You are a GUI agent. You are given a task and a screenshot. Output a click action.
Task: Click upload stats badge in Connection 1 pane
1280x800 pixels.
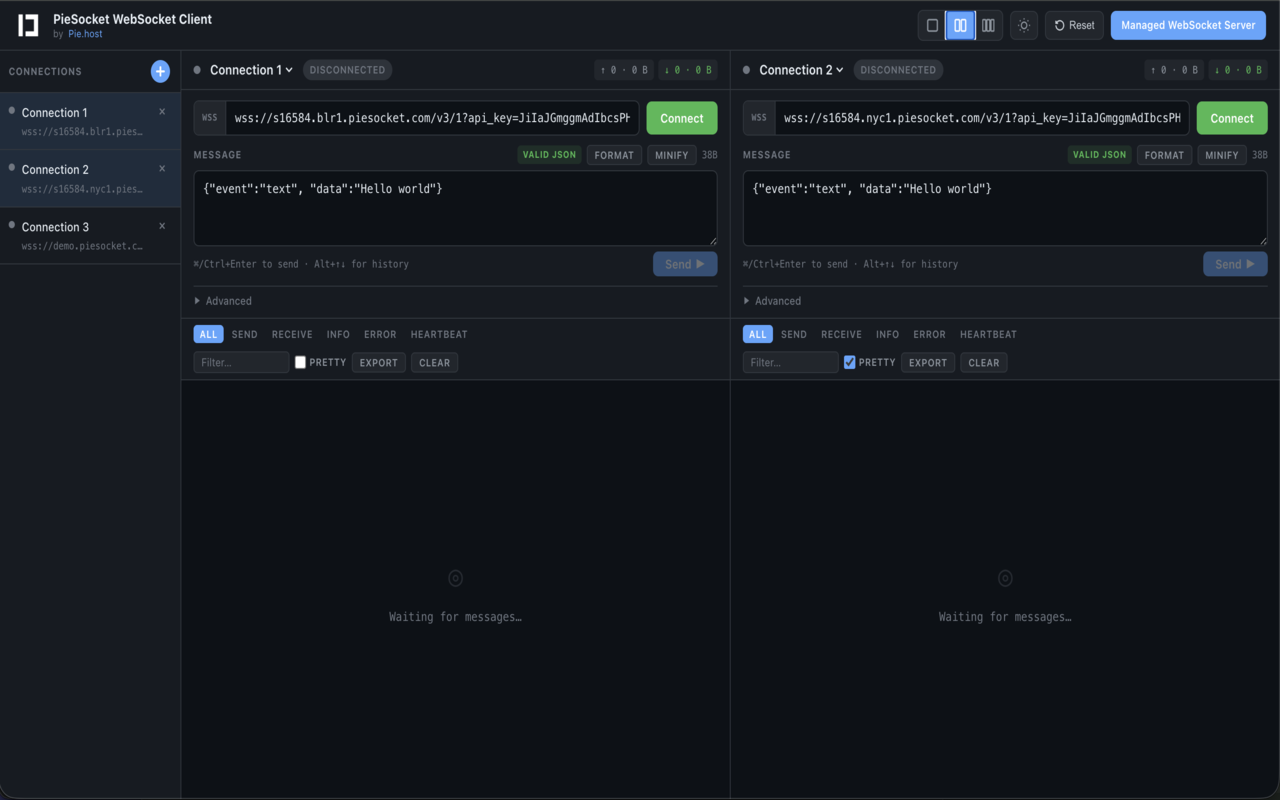[x=623, y=70]
